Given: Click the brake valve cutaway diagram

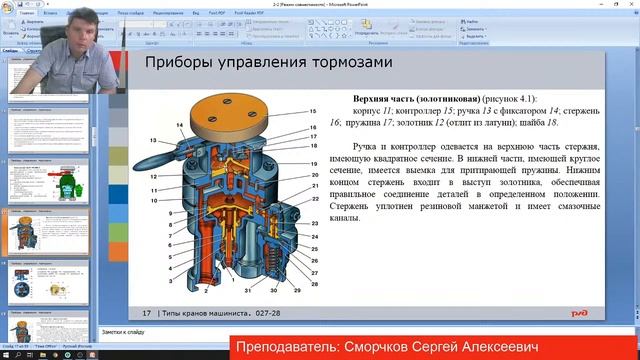Looking at the screenshot, I should coord(225,194).
